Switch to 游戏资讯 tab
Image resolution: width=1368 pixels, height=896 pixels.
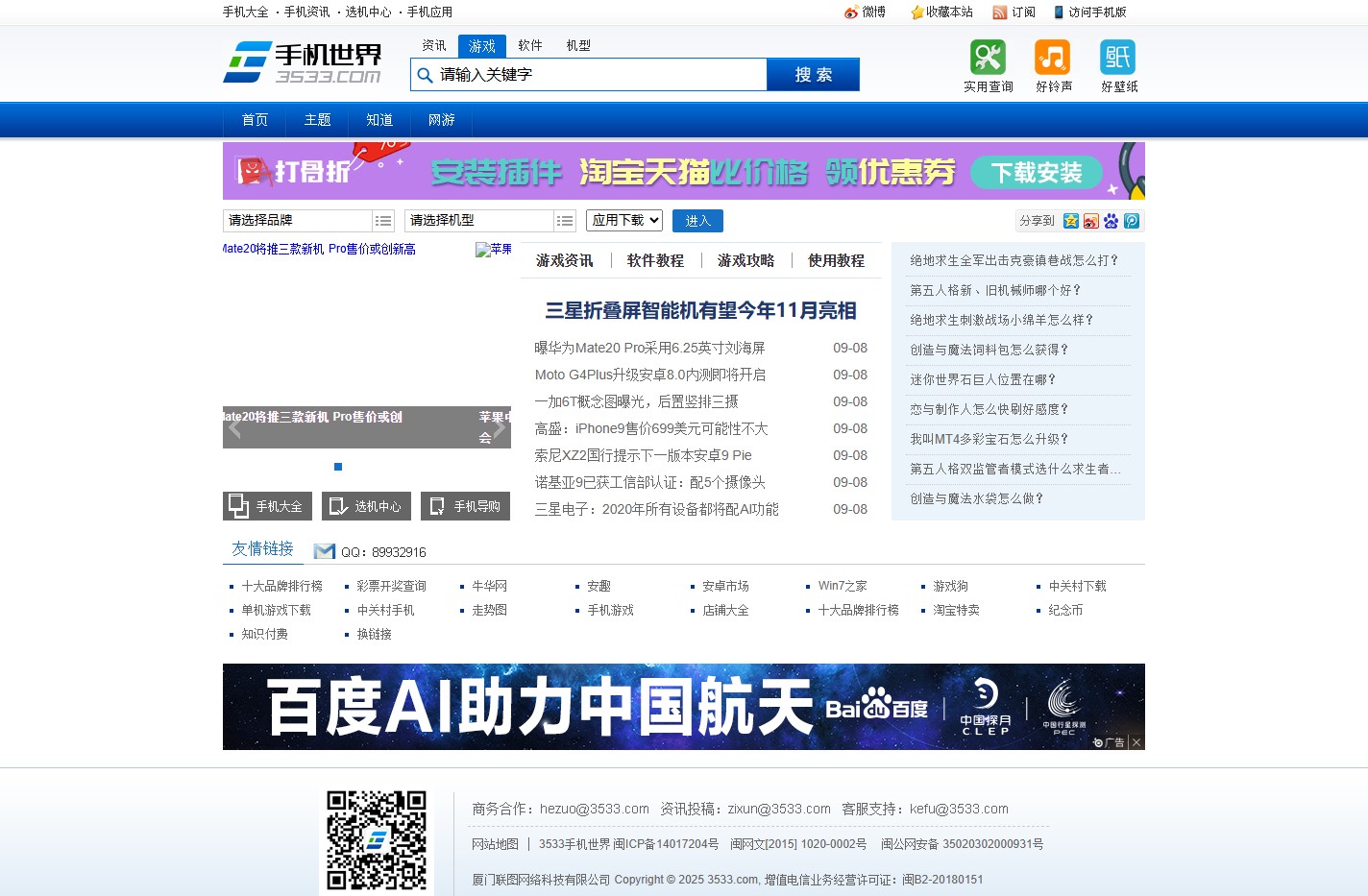(x=565, y=261)
